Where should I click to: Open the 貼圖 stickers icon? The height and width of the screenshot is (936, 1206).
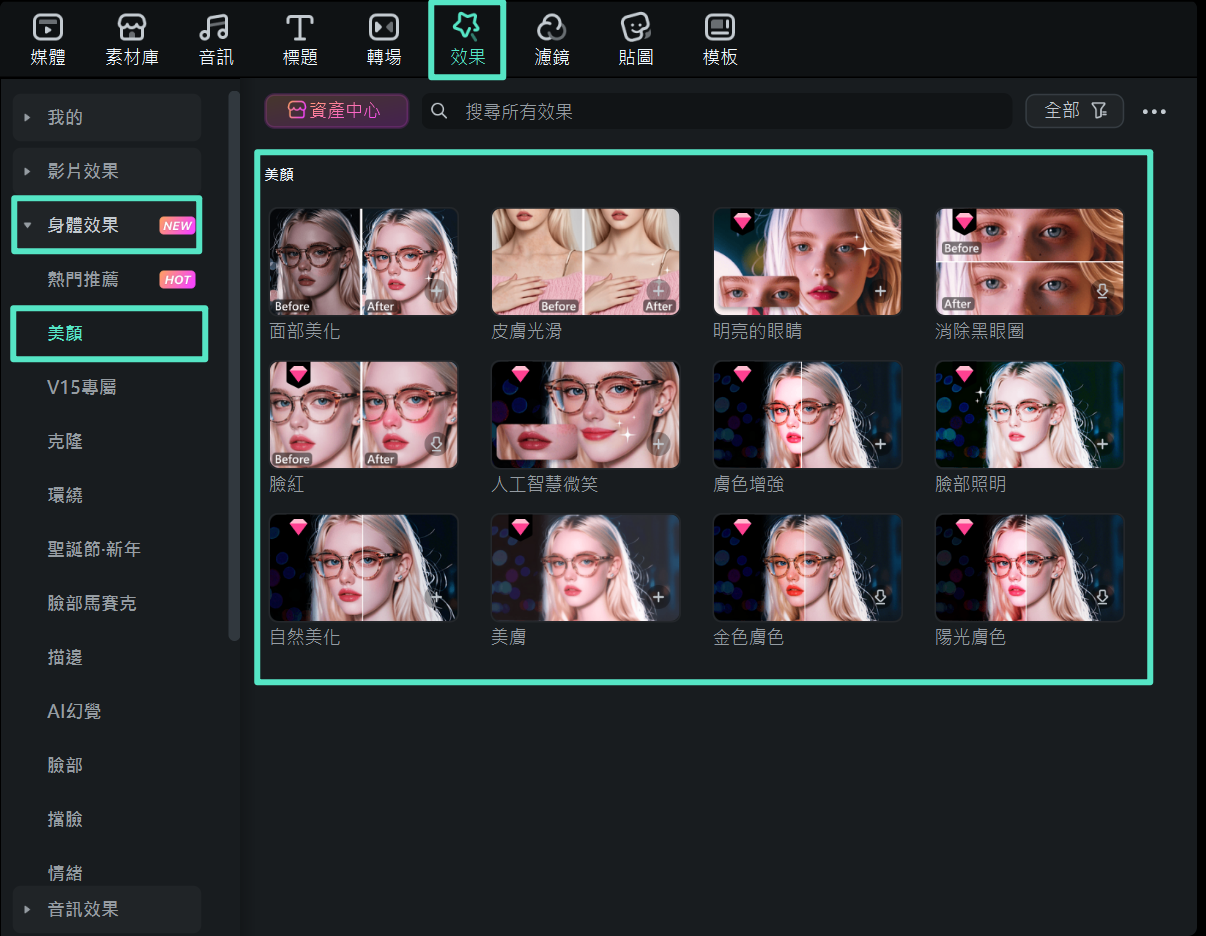[x=636, y=28]
